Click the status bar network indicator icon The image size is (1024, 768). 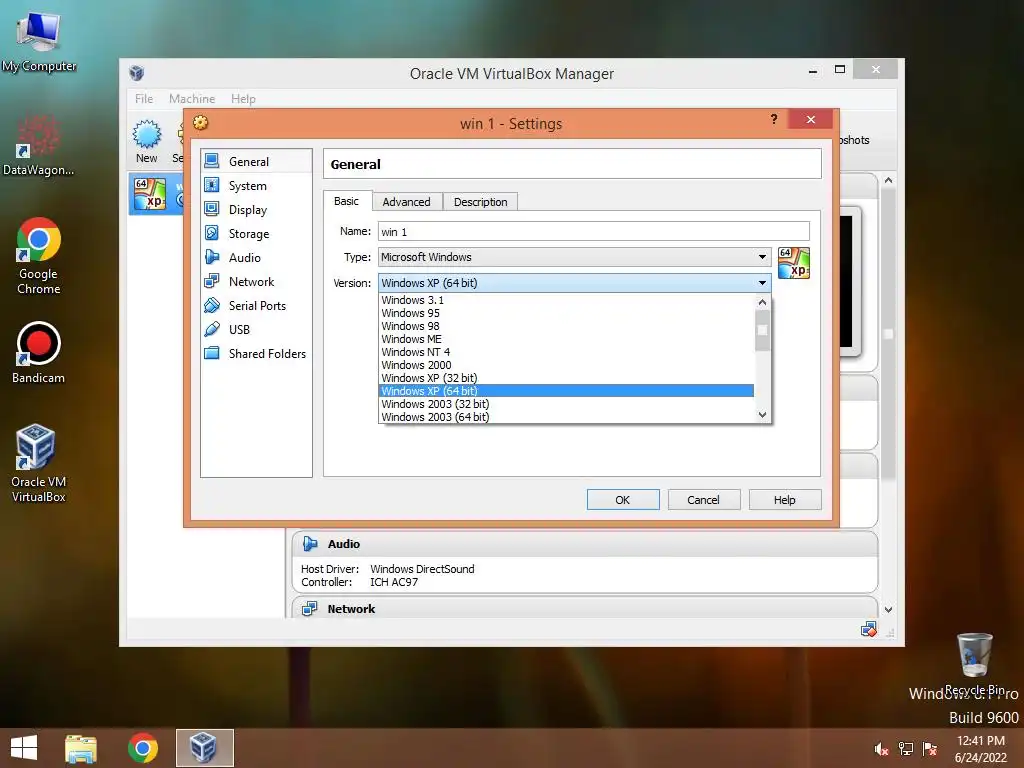[x=869, y=630]
